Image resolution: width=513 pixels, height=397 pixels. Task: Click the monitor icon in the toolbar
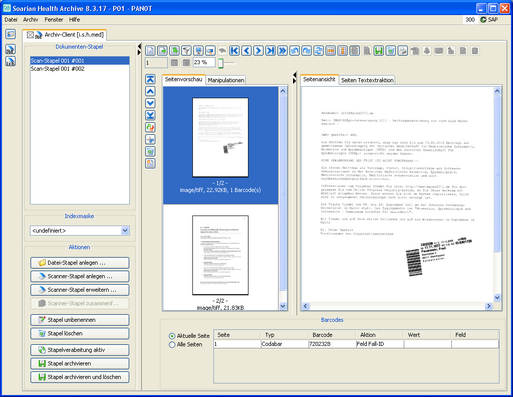coord(198,51)
